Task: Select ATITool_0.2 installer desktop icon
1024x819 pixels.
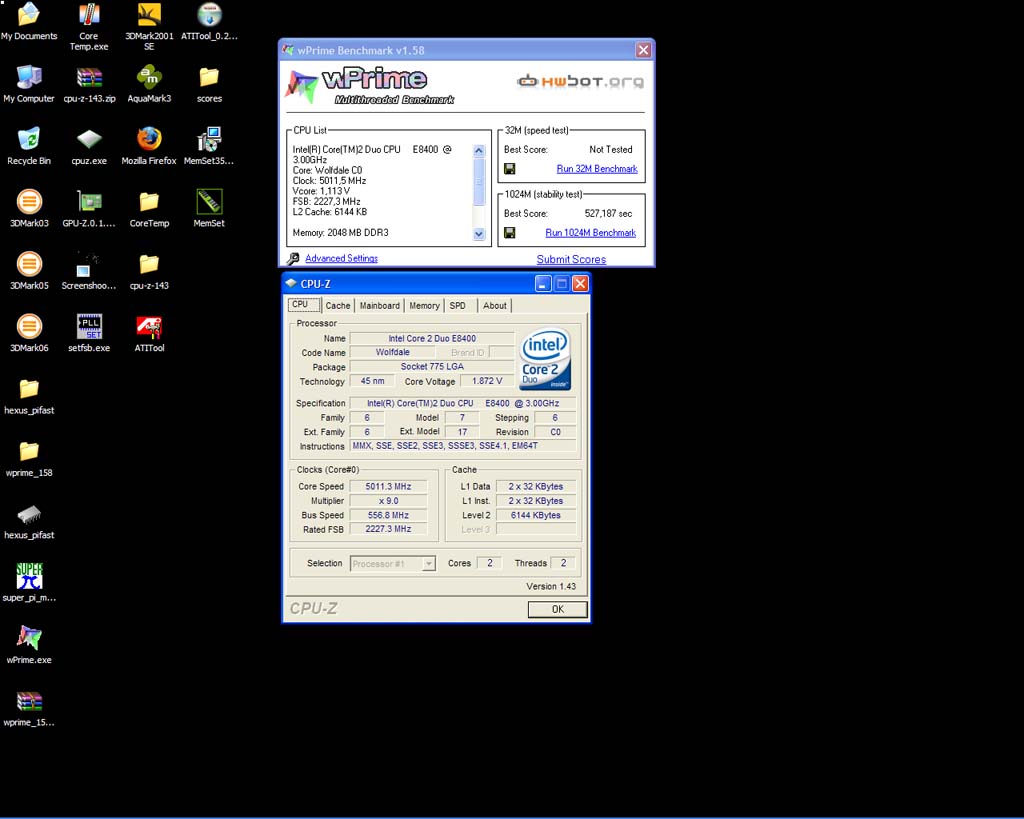Action: click(209, 21)
